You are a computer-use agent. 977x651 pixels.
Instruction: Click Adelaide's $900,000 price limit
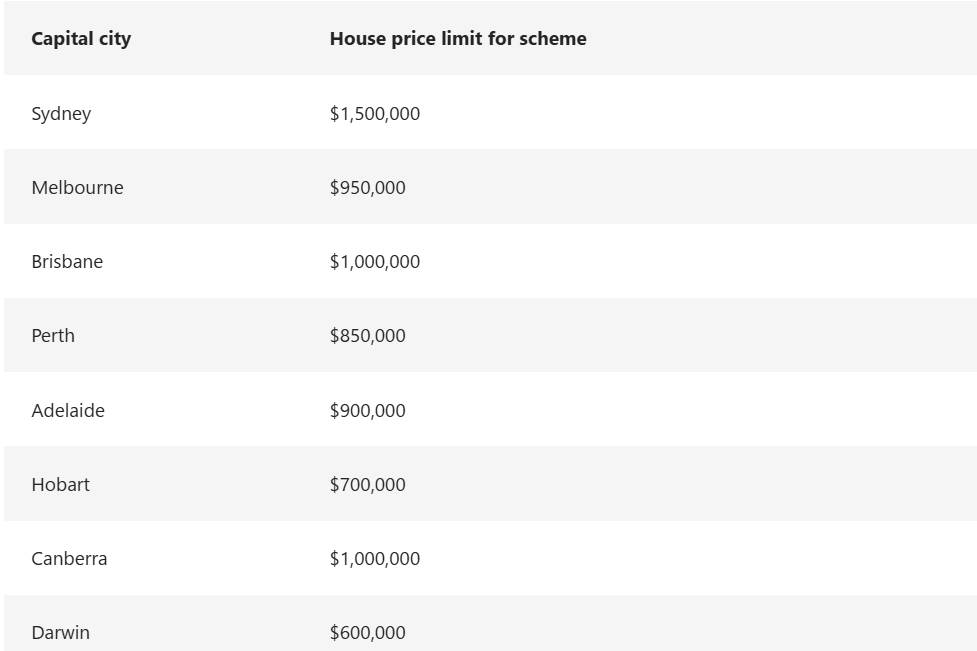[368, 411]
